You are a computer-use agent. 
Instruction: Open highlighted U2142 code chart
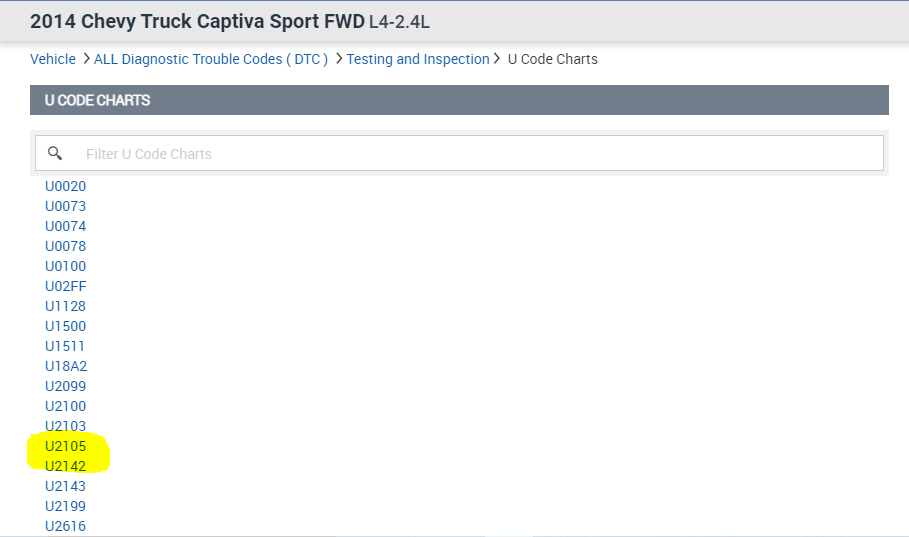click(x=66, y=466)
